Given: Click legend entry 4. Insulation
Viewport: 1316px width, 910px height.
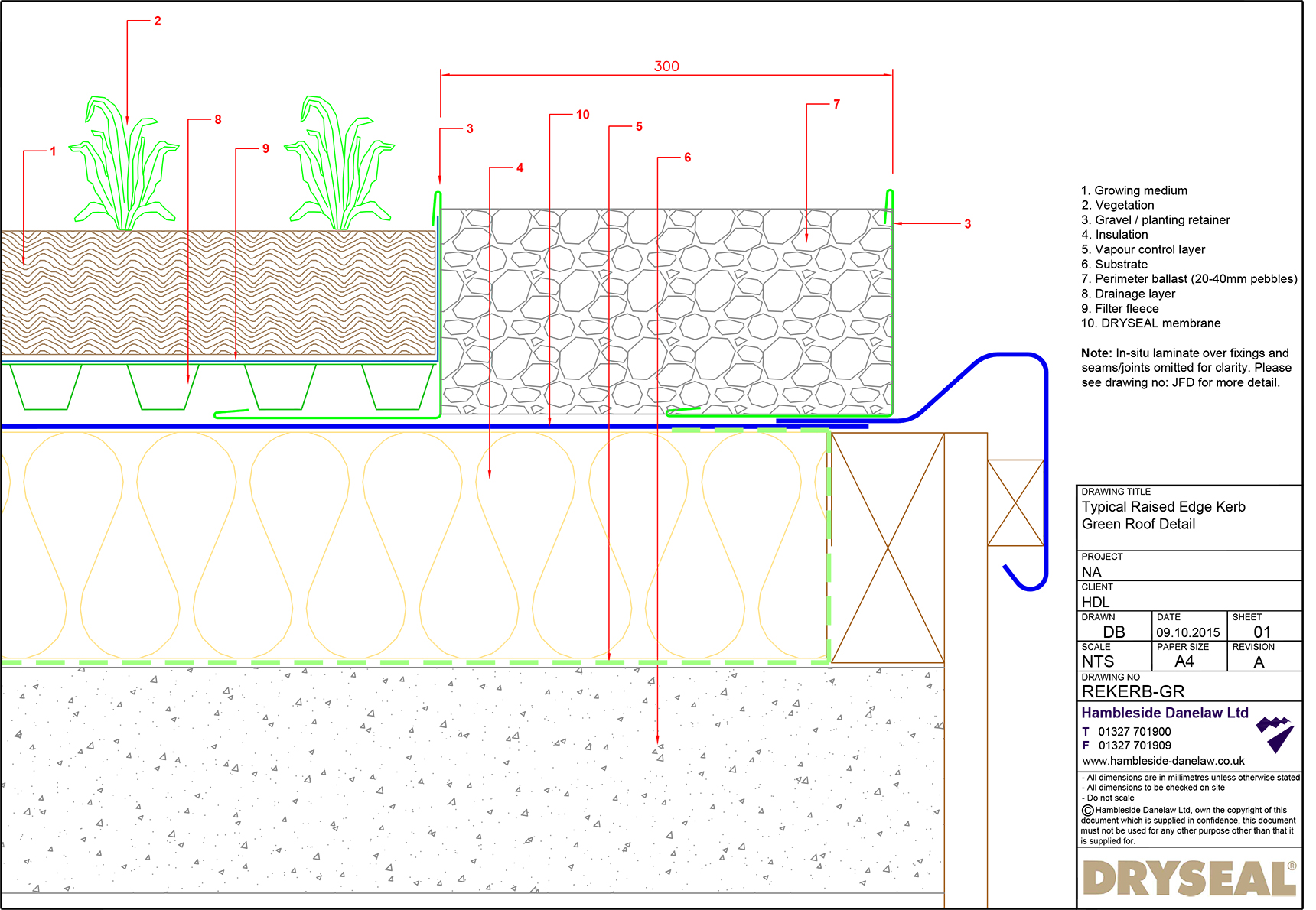Looking at the screenshot, I should 1116,234.
